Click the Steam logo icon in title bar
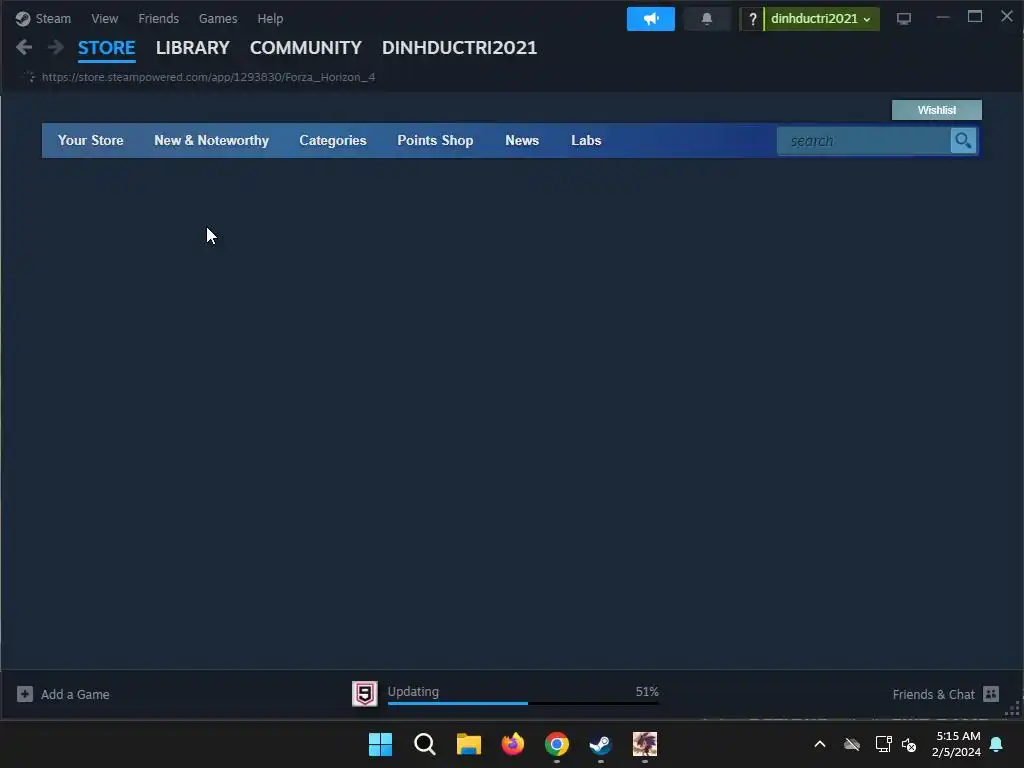 23,19
